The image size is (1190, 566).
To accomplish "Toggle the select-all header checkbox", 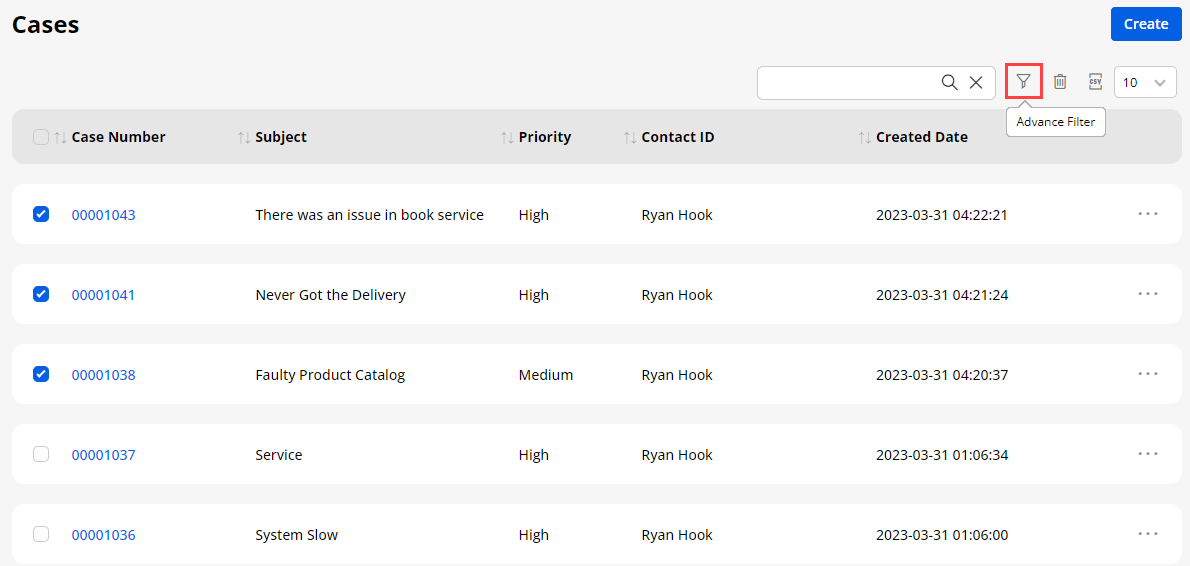I will pos(41,137).
